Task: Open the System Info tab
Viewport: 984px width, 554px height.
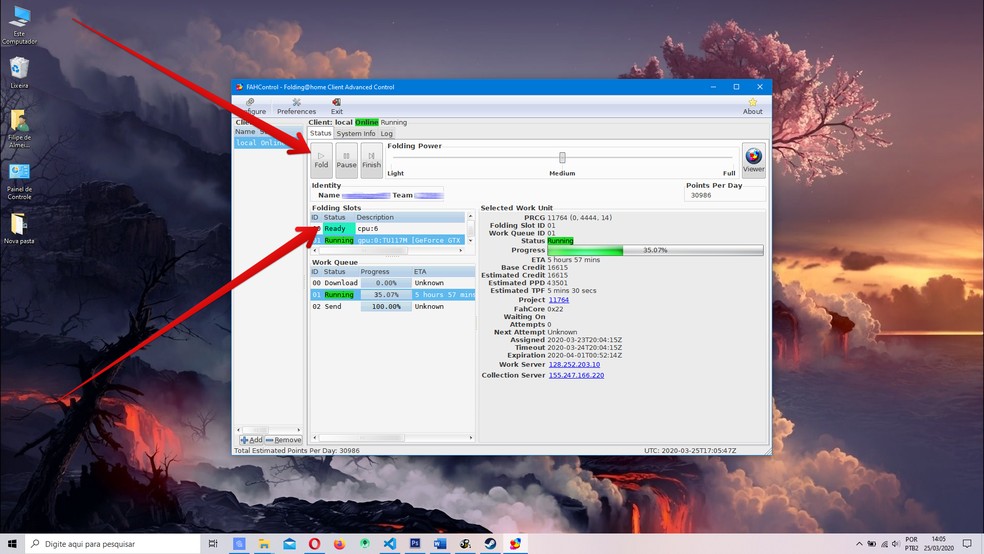Action: tap(356, 134)
